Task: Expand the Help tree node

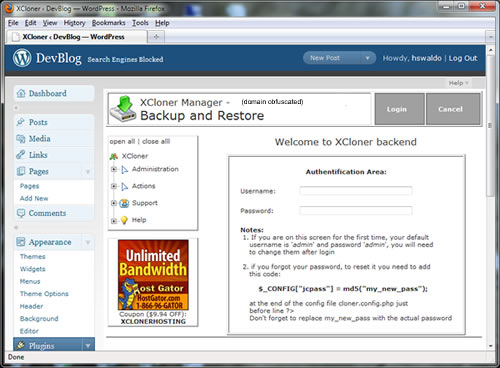Action: point(114,221)
